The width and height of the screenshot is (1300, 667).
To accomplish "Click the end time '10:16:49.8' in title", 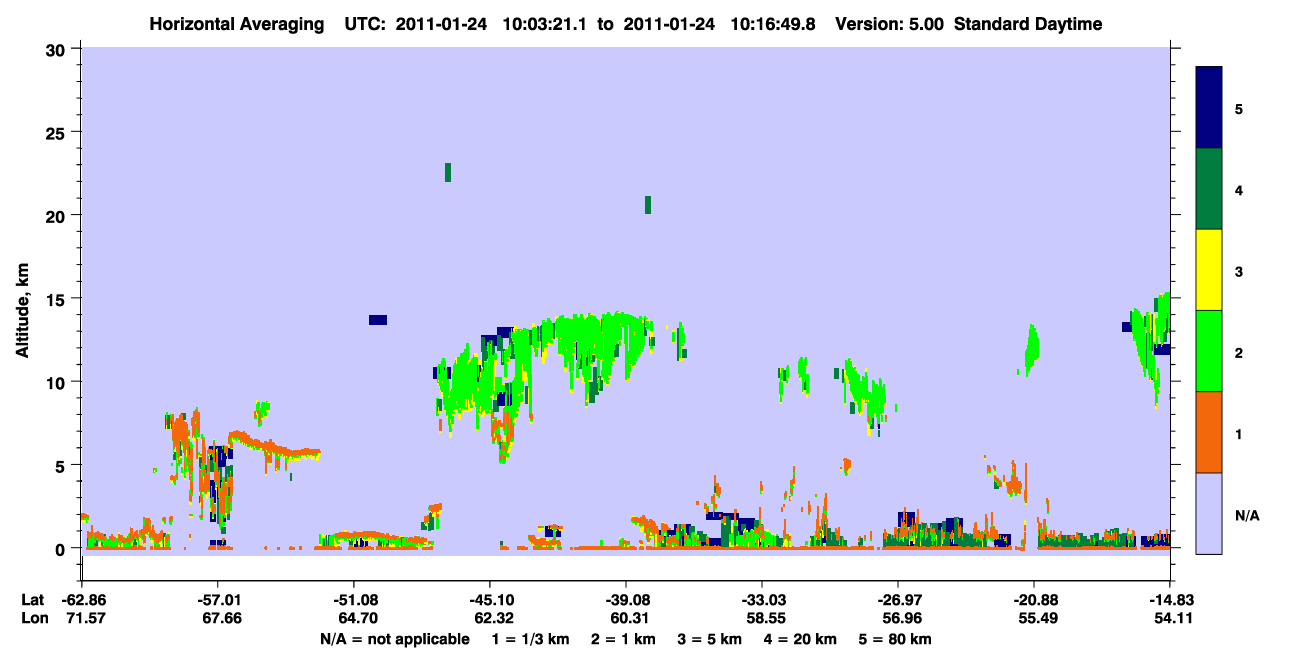I will click(772, 24).
